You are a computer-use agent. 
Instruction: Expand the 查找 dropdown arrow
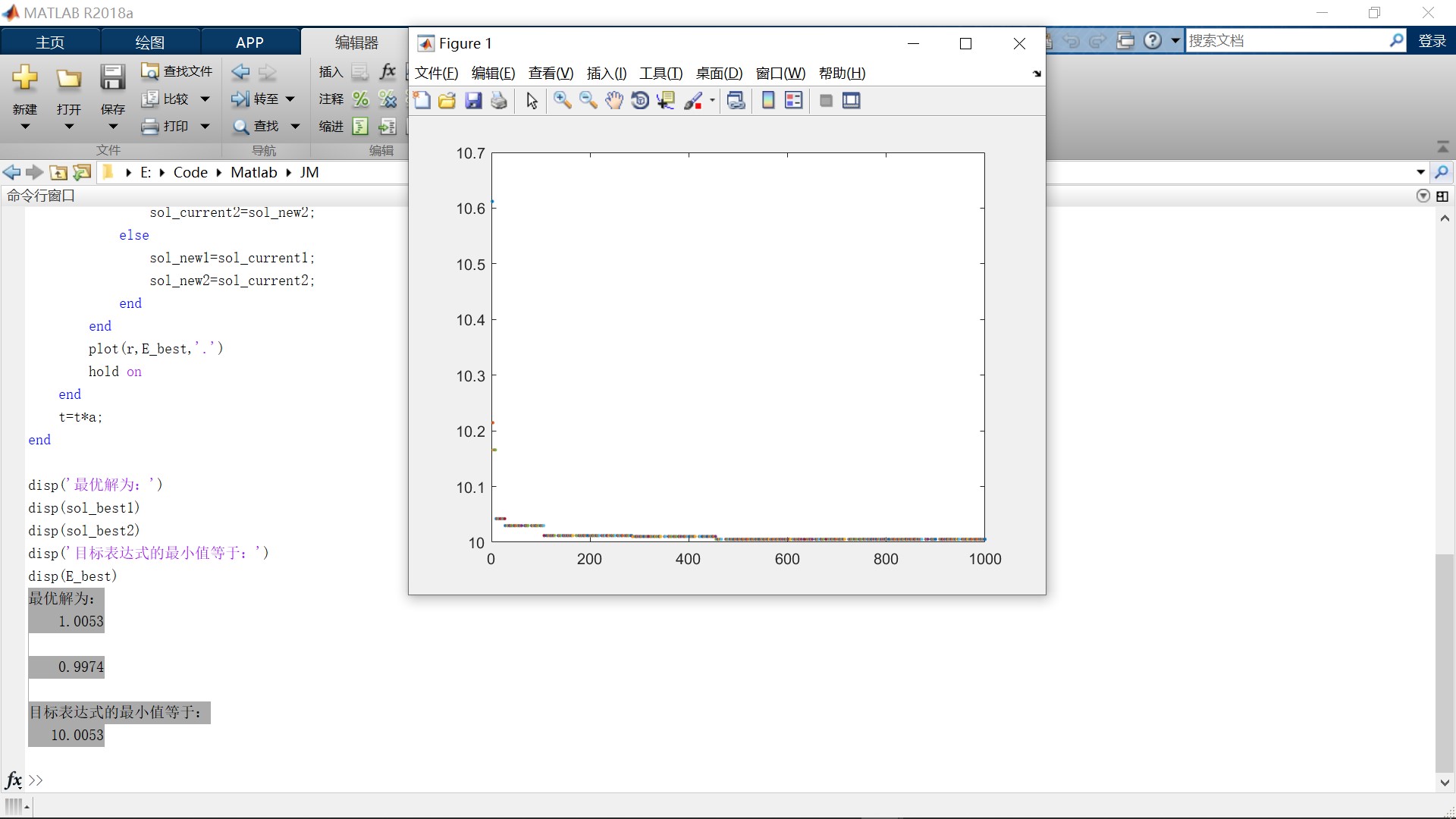click(x=295, y=126)
